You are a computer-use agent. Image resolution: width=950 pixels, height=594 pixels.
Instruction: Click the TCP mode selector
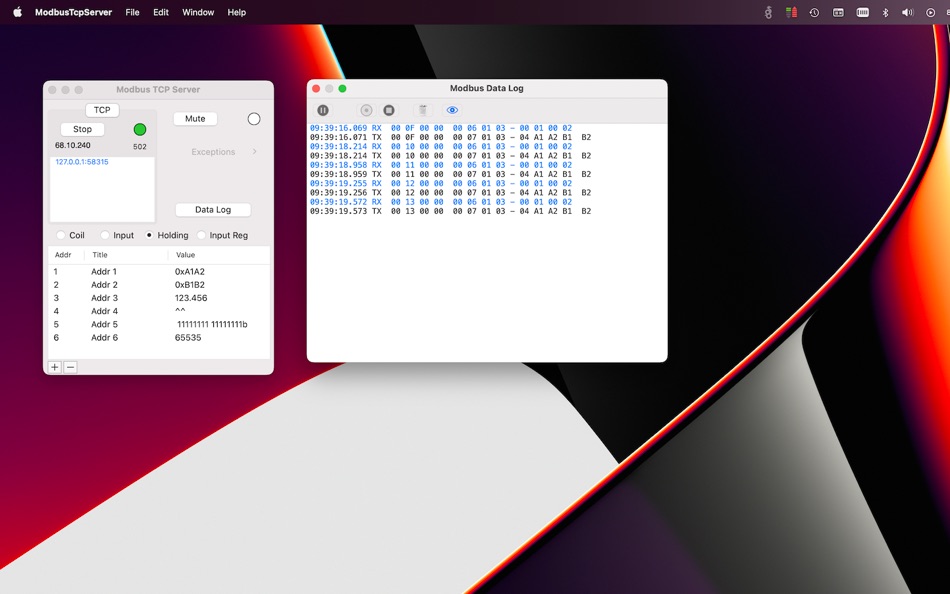(x=102, y=110)
